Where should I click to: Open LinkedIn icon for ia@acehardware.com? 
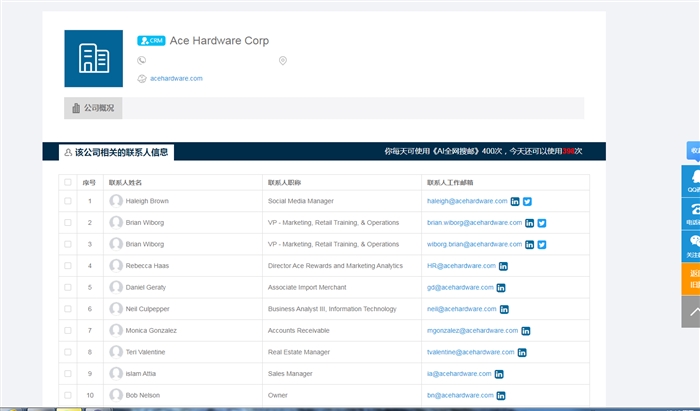pos(499,374)
